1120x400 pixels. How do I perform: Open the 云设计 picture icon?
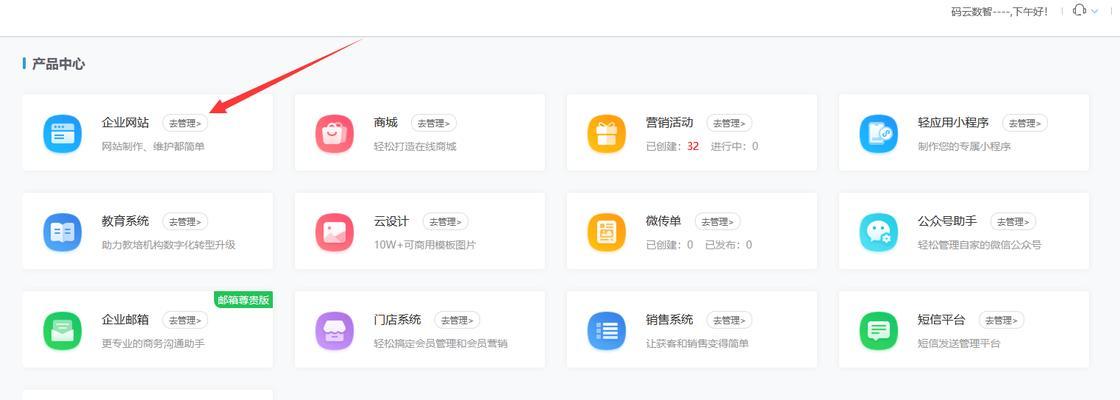coord(335,232)
